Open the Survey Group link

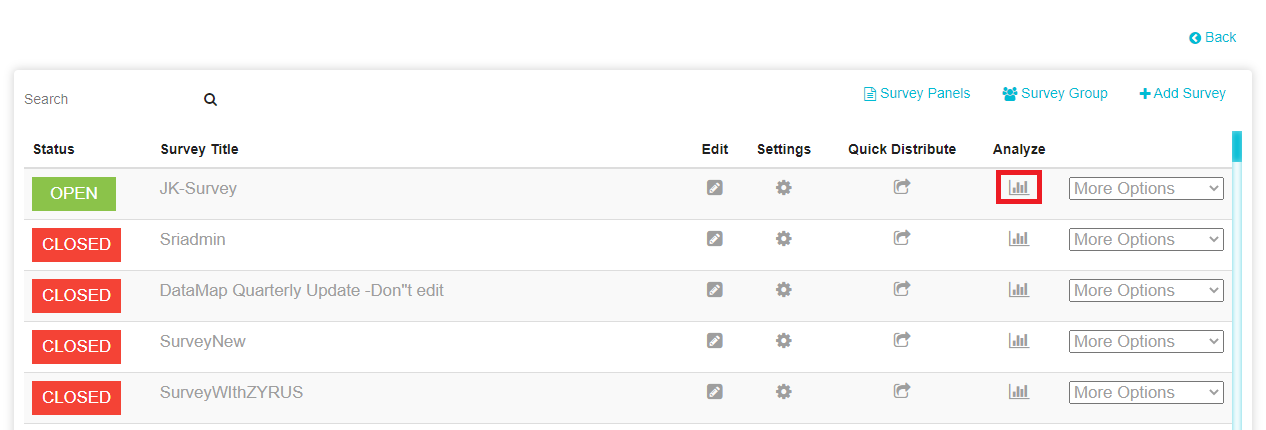(x=1055, y=93)
